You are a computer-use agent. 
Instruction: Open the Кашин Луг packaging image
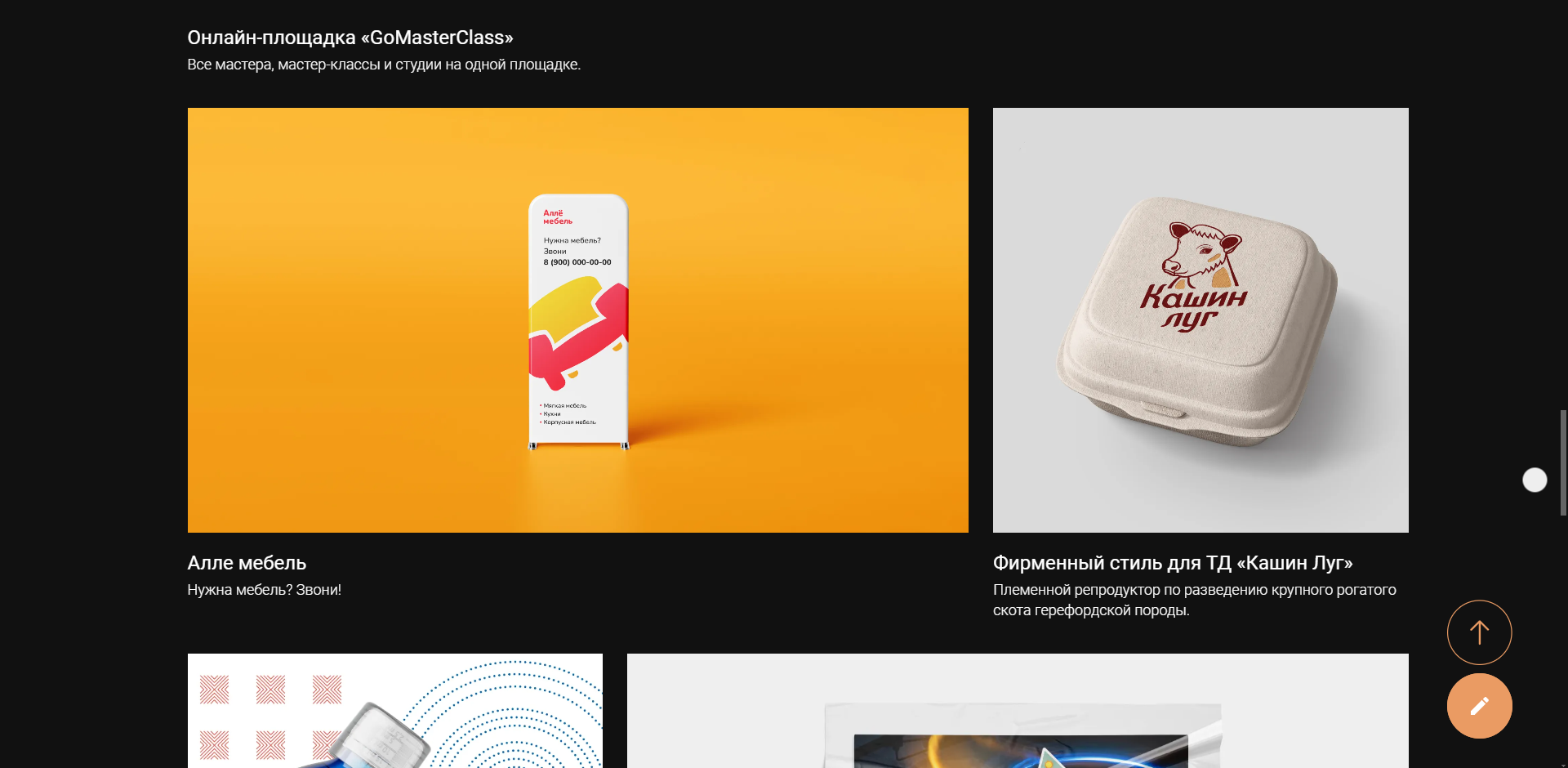tap(1200, 320)
